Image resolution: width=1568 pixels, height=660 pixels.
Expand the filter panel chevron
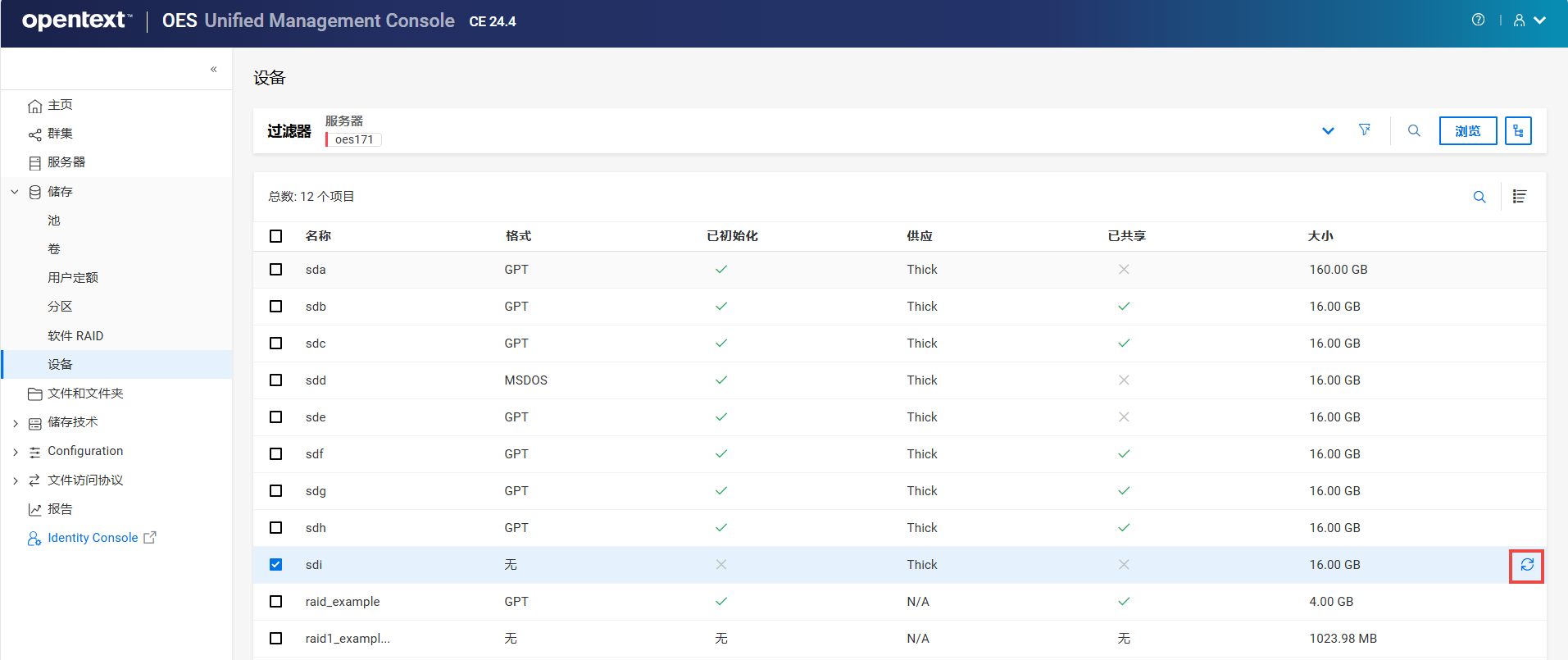[x=1328, y=131]
